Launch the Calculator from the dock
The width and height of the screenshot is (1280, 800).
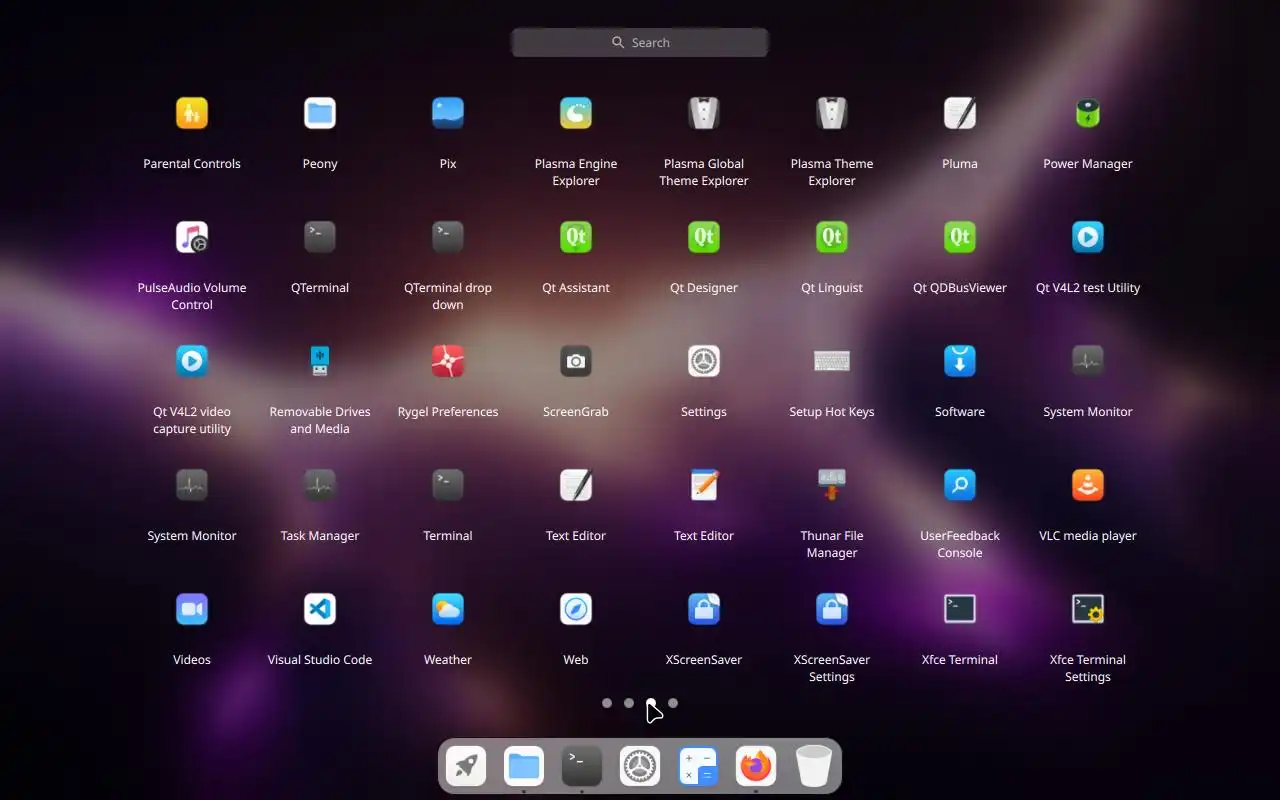point(698,767)
